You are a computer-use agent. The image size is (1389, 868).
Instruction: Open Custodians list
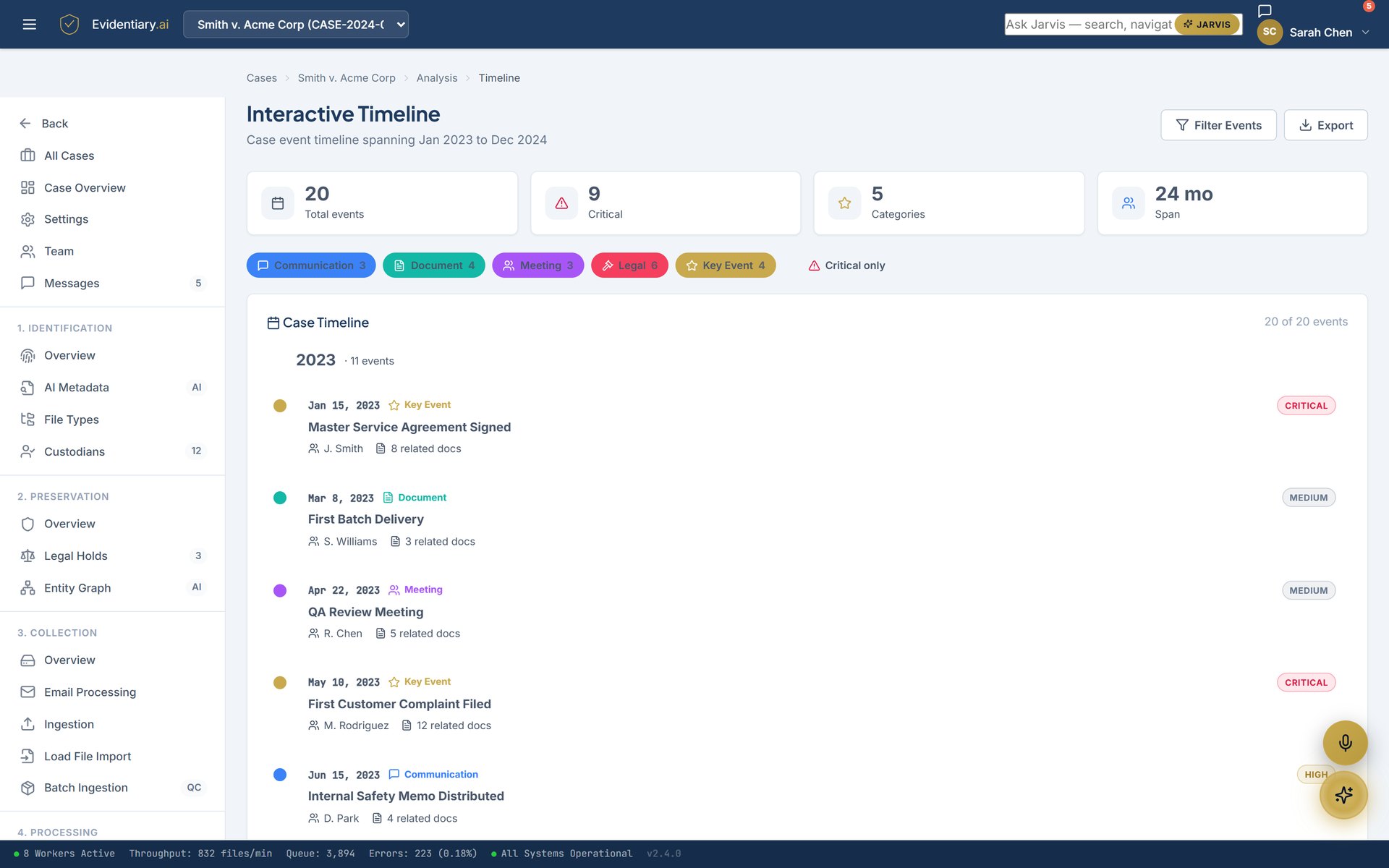pos(112,451)
